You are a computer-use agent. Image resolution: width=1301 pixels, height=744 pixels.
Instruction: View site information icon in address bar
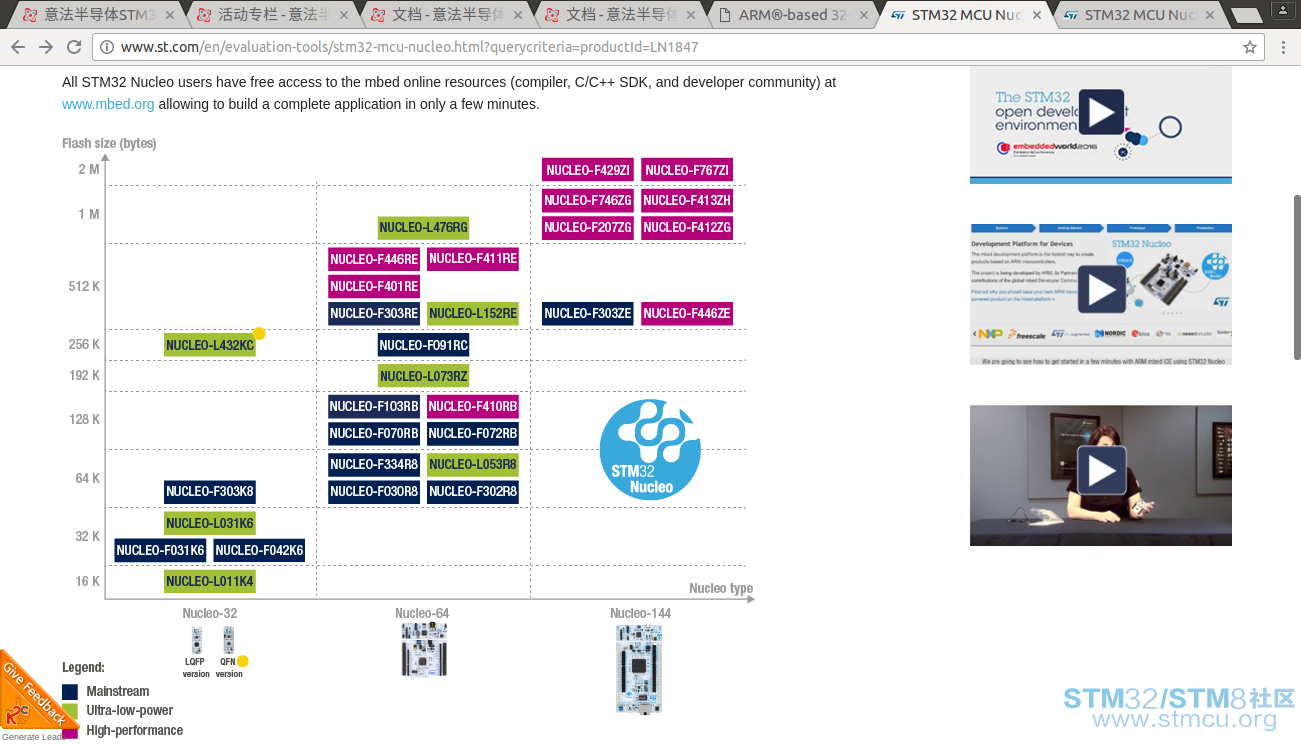click(x=107, y=47)
